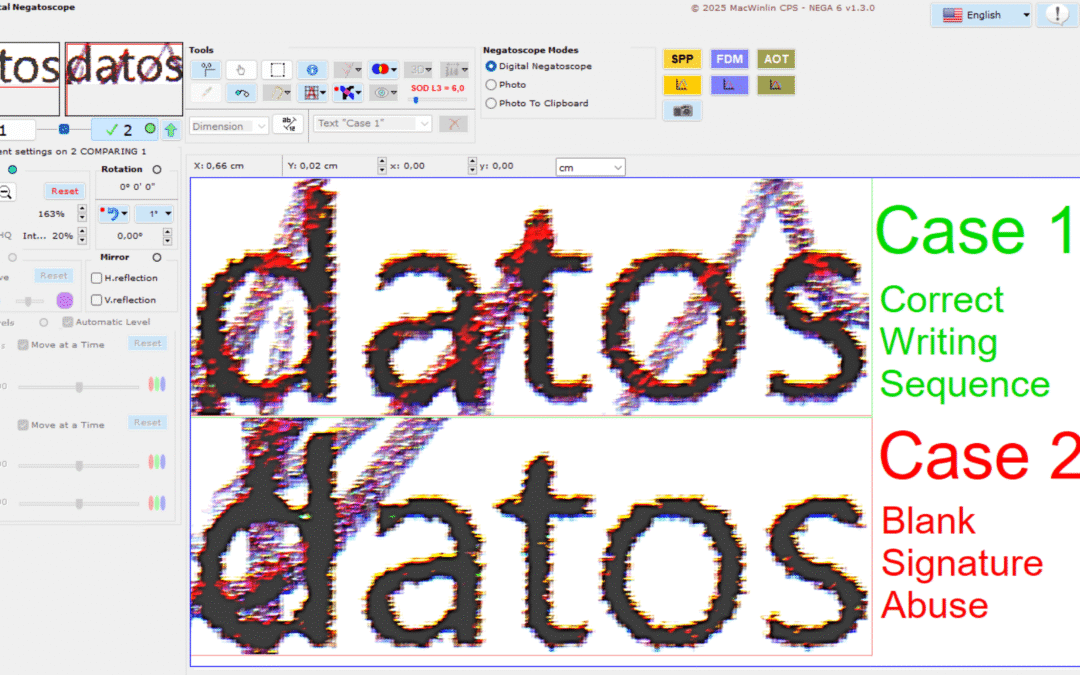Click the zoom out magnifier icon
Screen dimensions: 1080x675
[6, 192]
